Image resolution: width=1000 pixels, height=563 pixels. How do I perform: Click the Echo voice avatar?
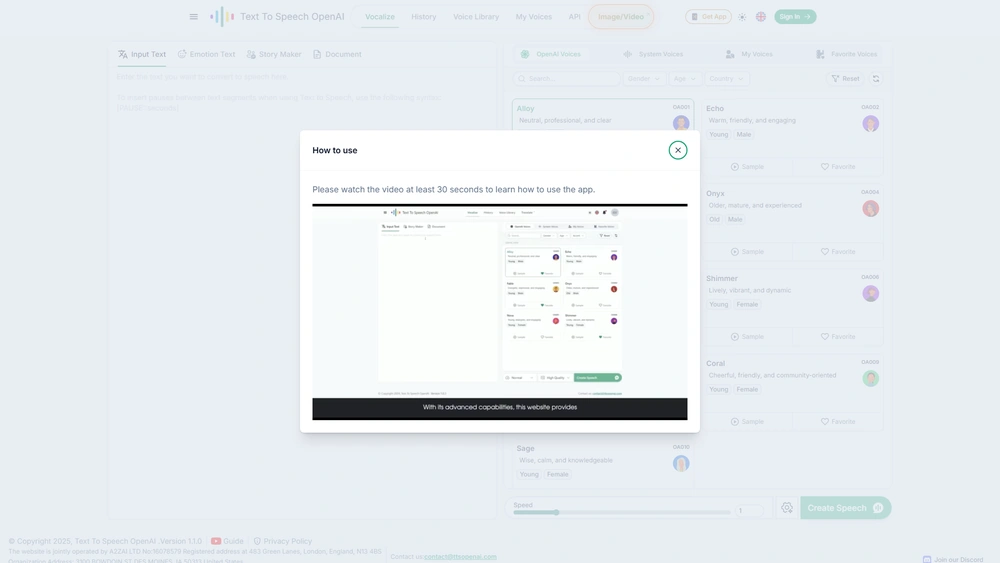[871, 124]
